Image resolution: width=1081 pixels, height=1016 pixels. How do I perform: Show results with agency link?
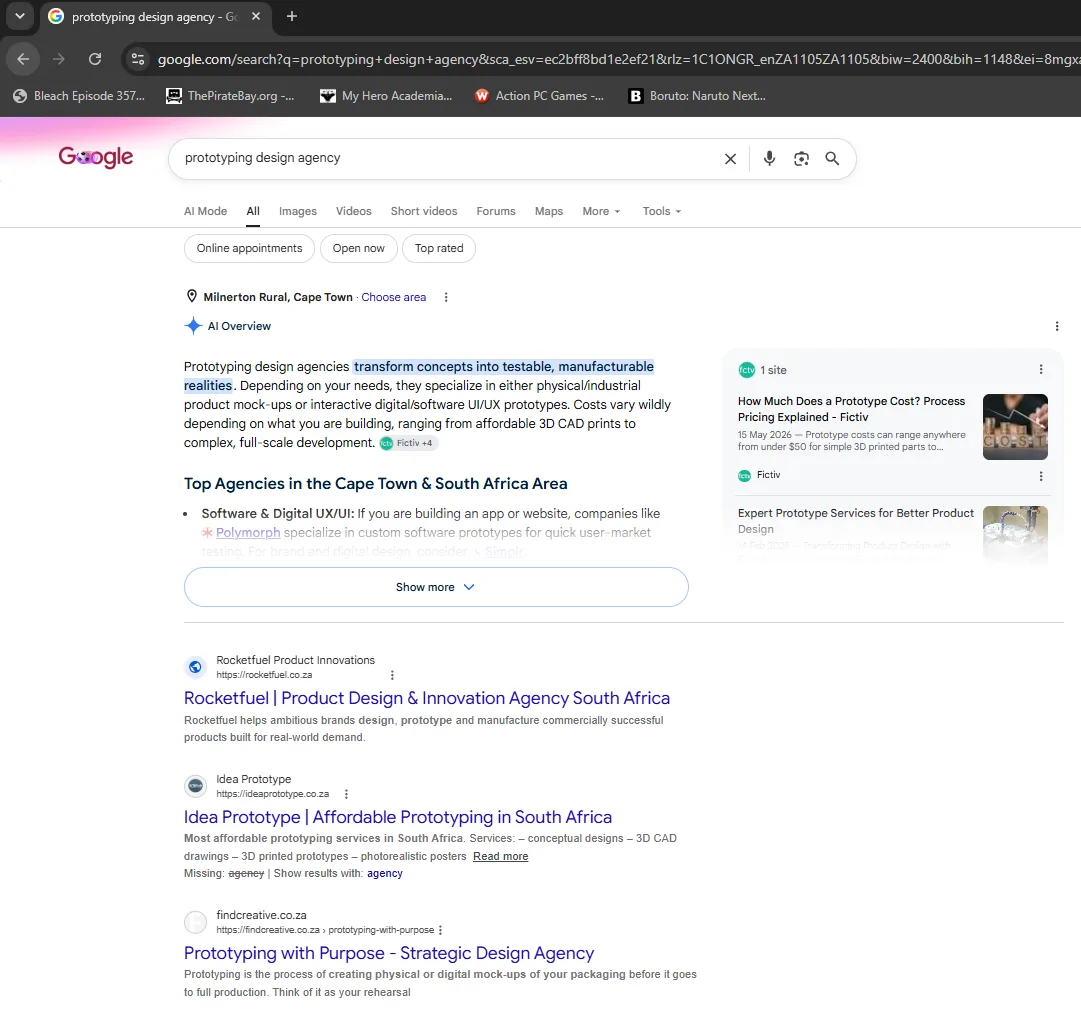pyautogui.click(x=385, y=873)
